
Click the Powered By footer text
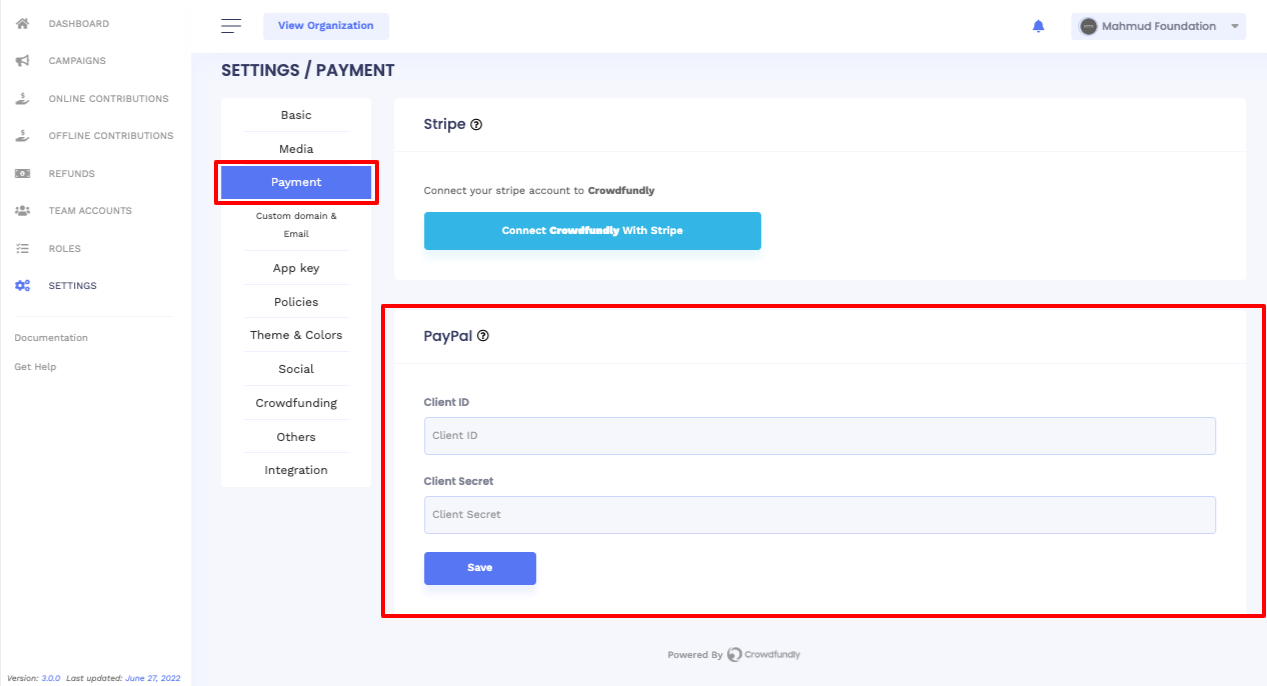pyautogui.click(x=695, y=655)
